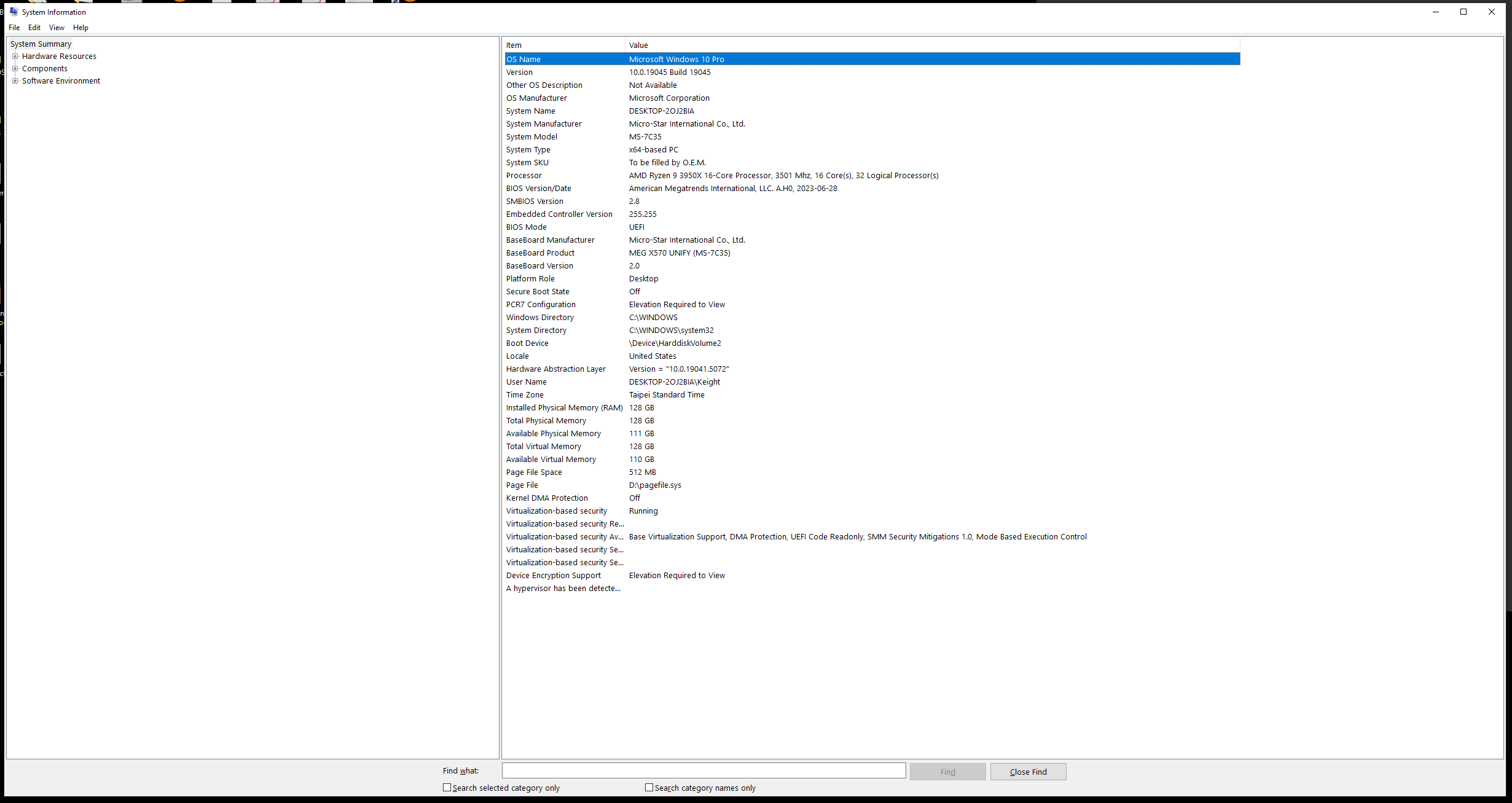Image resolution: width=1512 pixels, height=803 pixels.
Task: Select the Other OS Description row
Action: point(872,85)
